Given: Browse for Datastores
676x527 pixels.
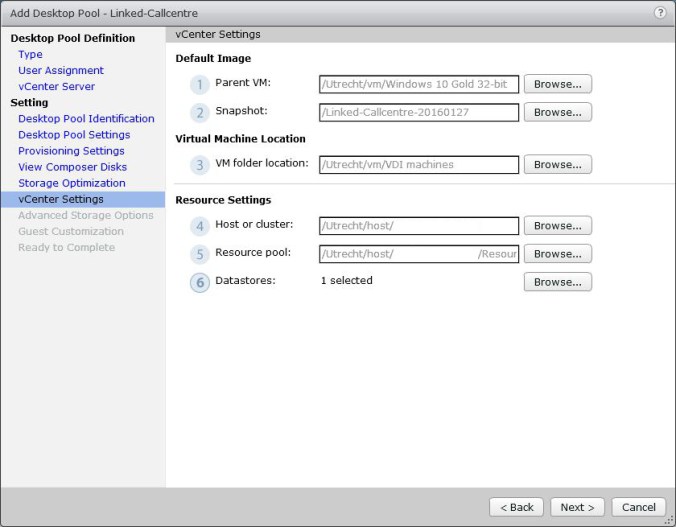Looking at the screenshot, I should (557, 282).
